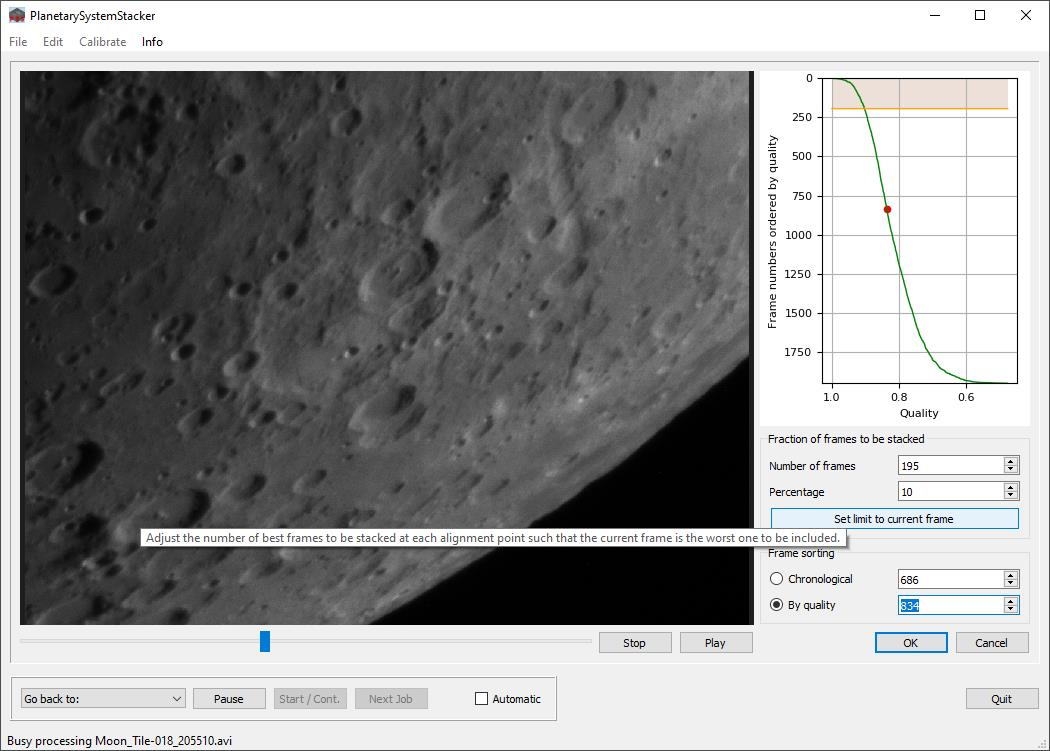Click the red current-frame marker on quality plot
The height and width of the screenshot is (751, 1050).
coord(887,210)
